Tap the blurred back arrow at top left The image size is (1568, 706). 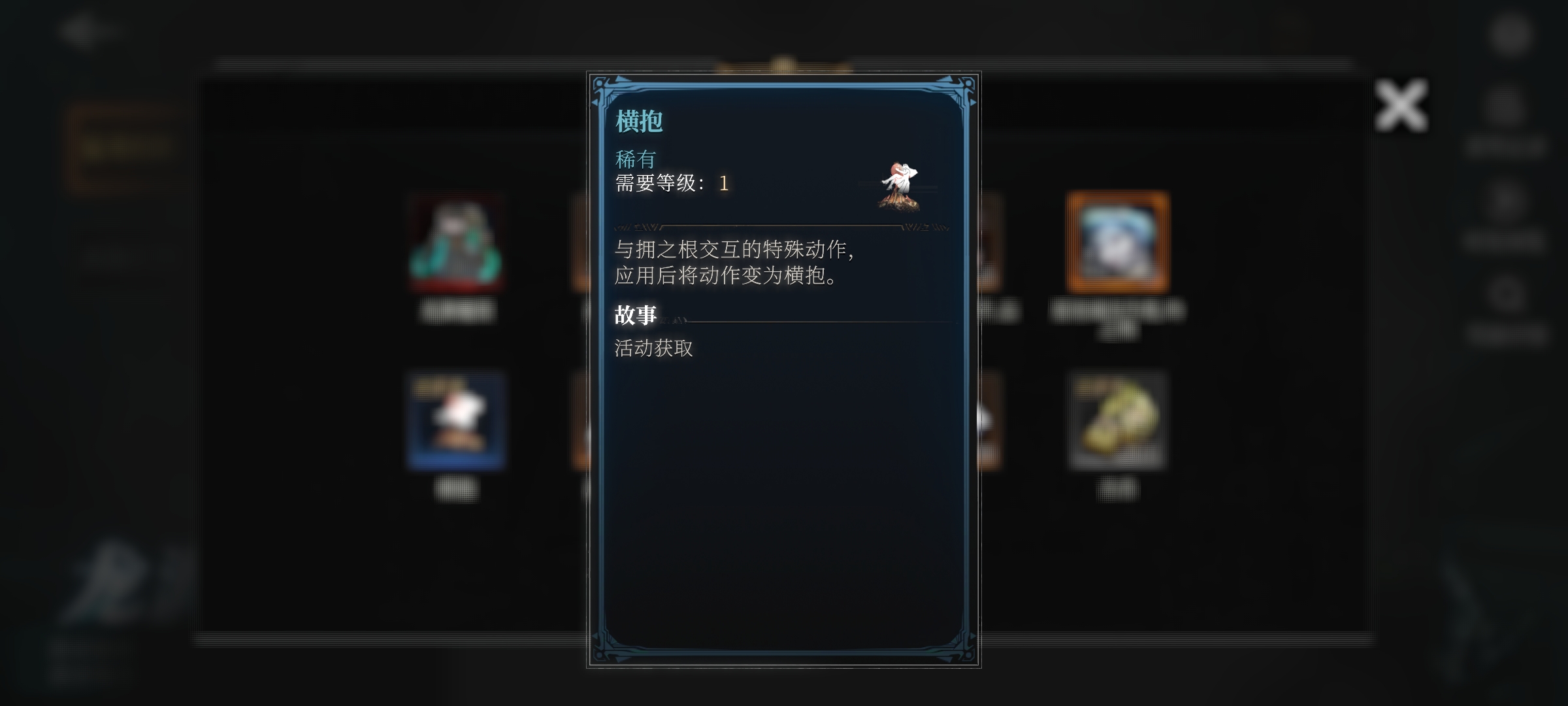(x=84, y=30)
